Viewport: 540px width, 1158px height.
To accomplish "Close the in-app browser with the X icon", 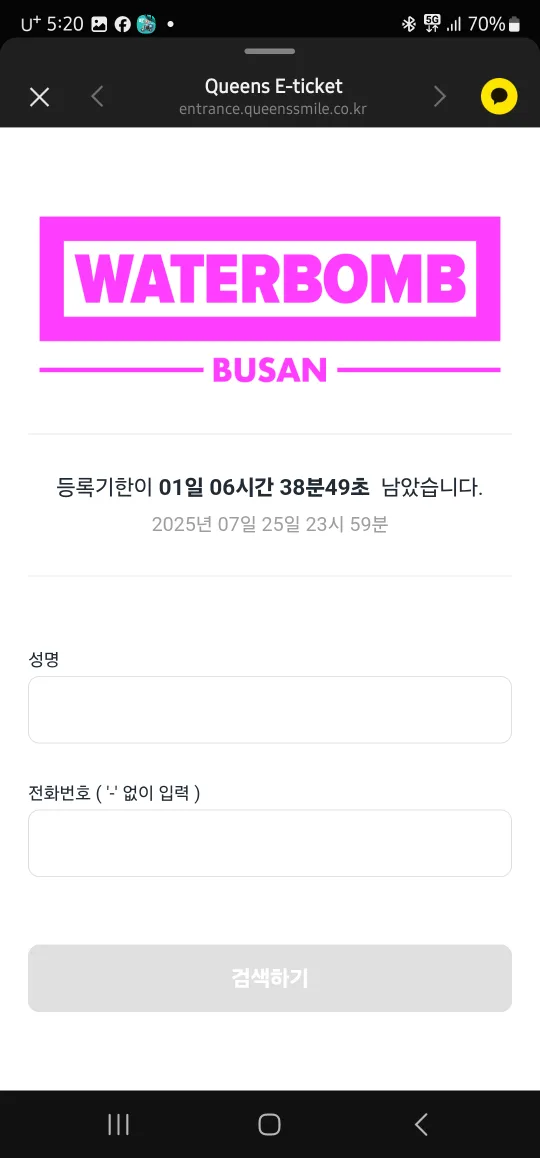I will coord(39,97).
